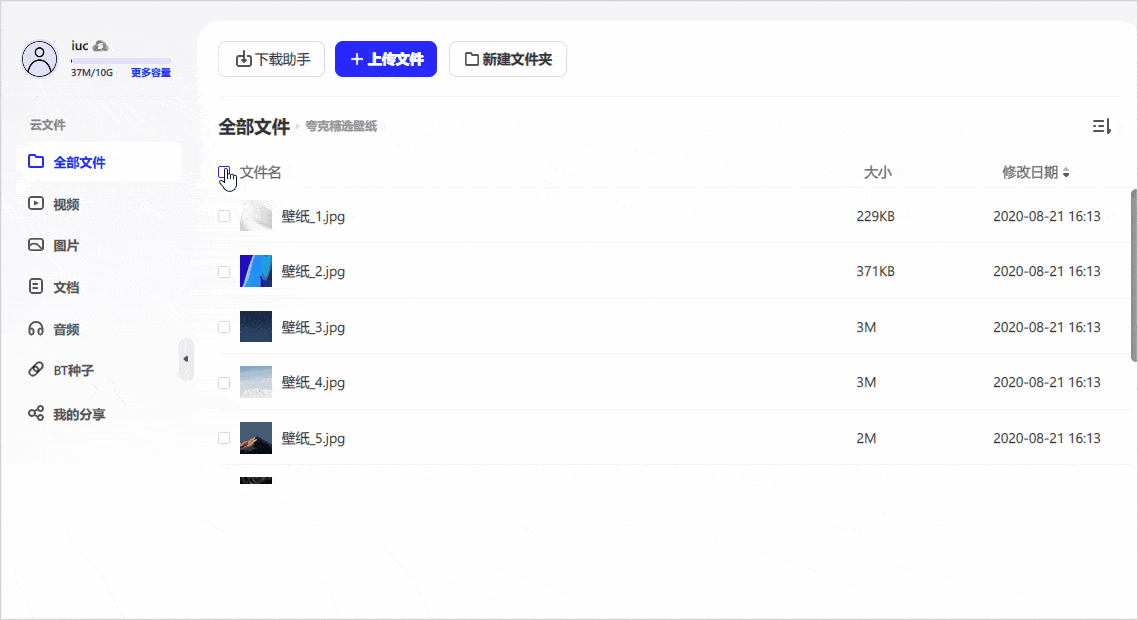Click the 更多容量 more storage link

coord(150,73)
